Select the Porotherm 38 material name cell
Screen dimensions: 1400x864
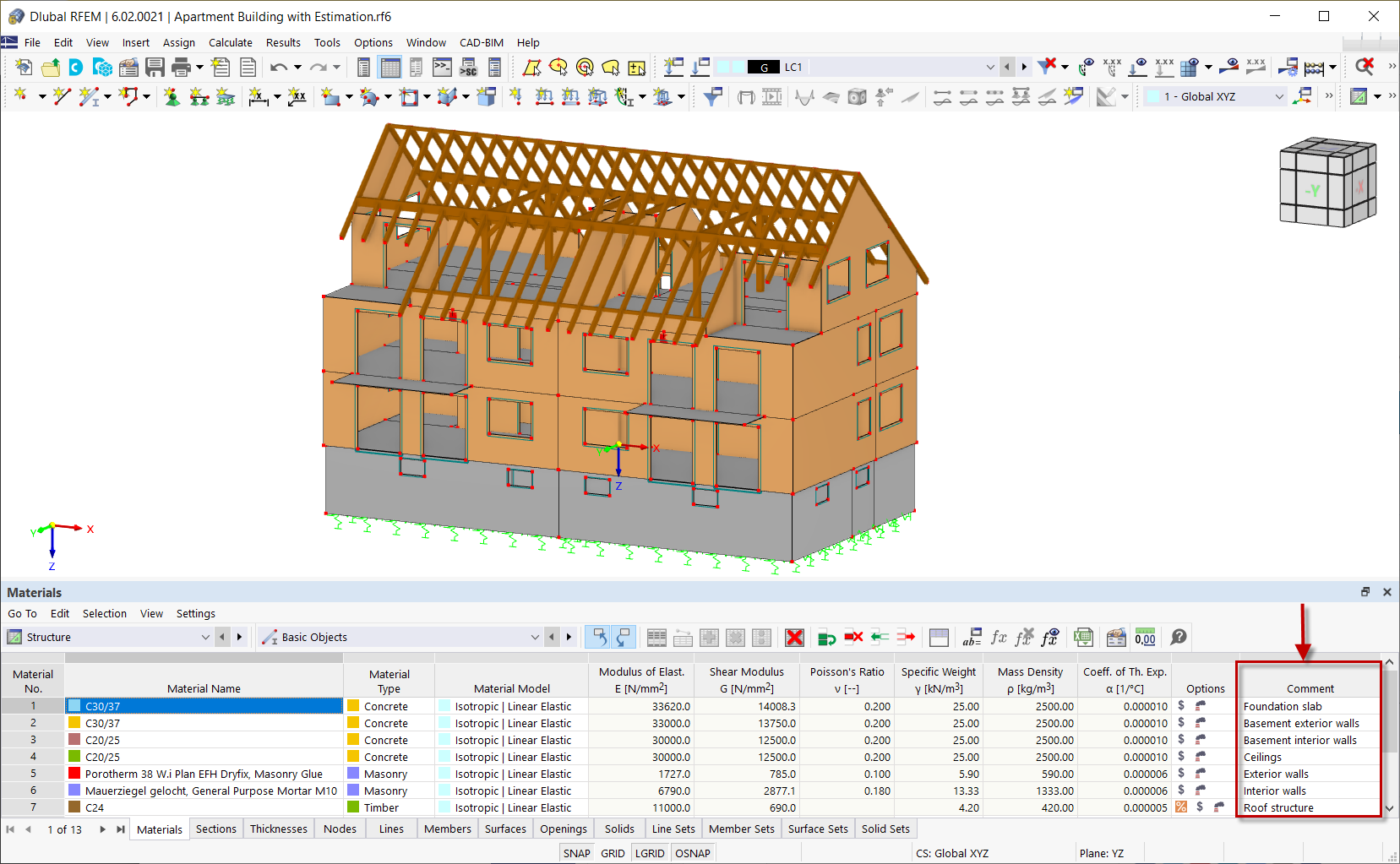(x=204, y=774)
